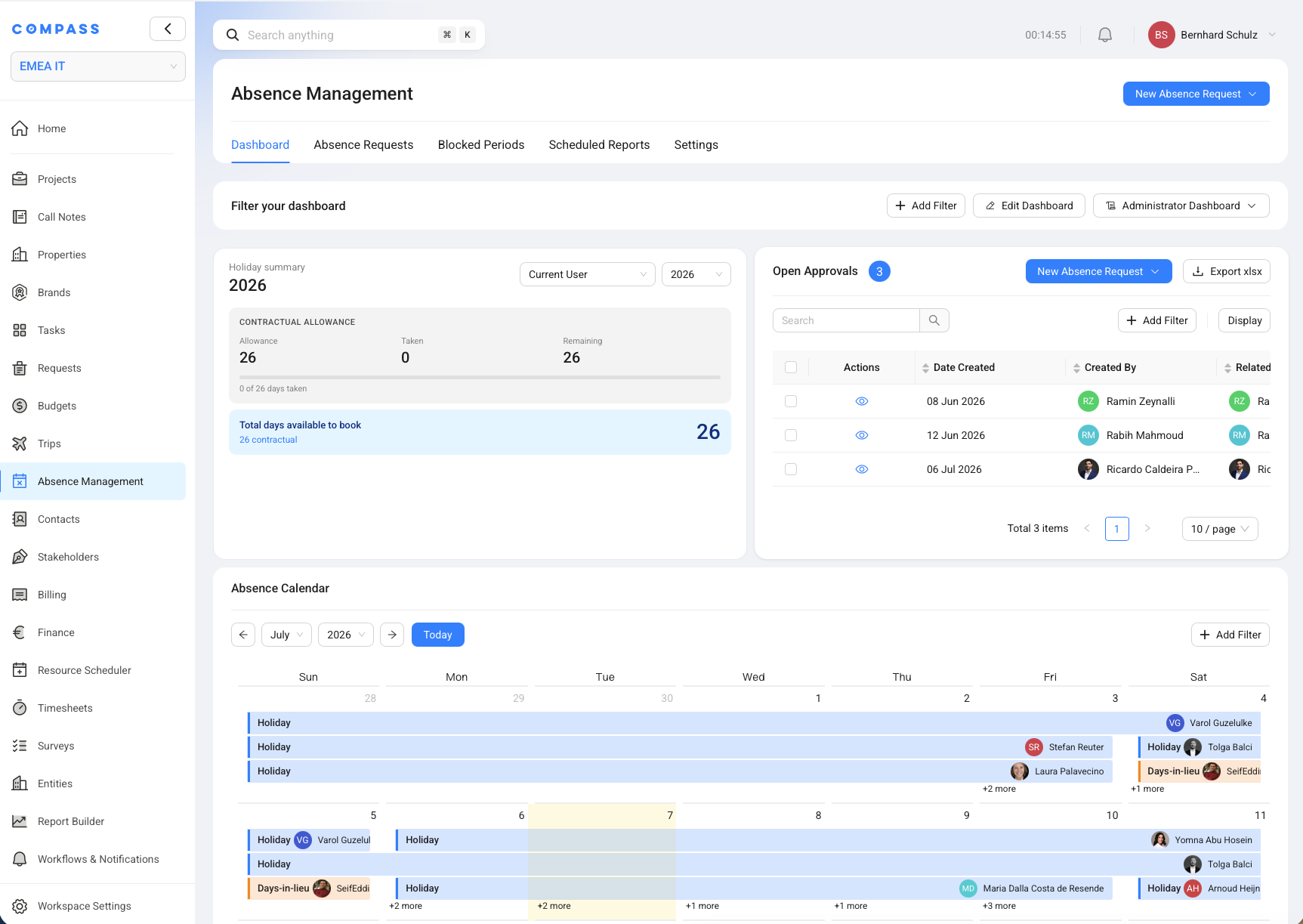
Task: Go to next month in calendar
Action: coord(392,635)
